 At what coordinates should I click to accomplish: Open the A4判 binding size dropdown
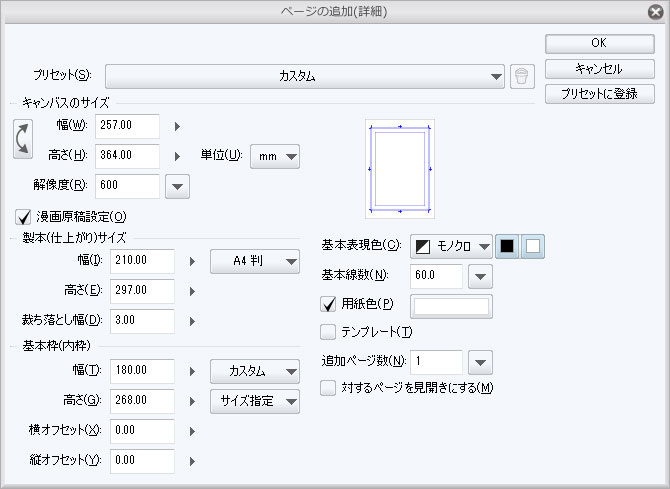(x=255, y=261)
